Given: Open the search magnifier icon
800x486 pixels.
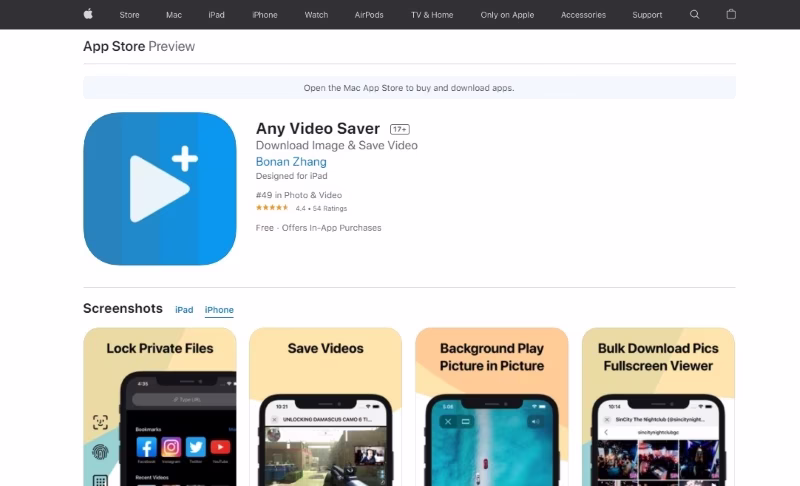Looking at the screenshot, I should coord(694,14).
